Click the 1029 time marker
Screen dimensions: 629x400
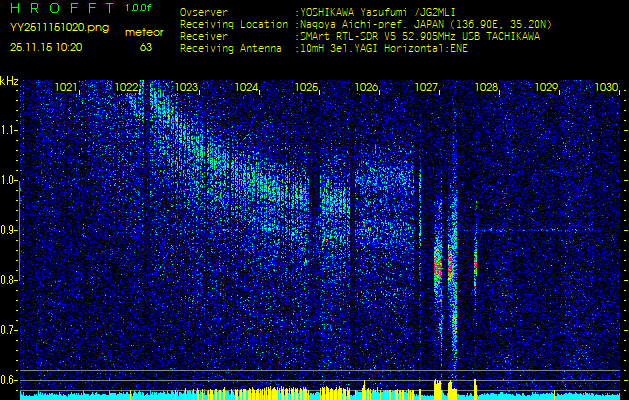click(x=546, y=87)
